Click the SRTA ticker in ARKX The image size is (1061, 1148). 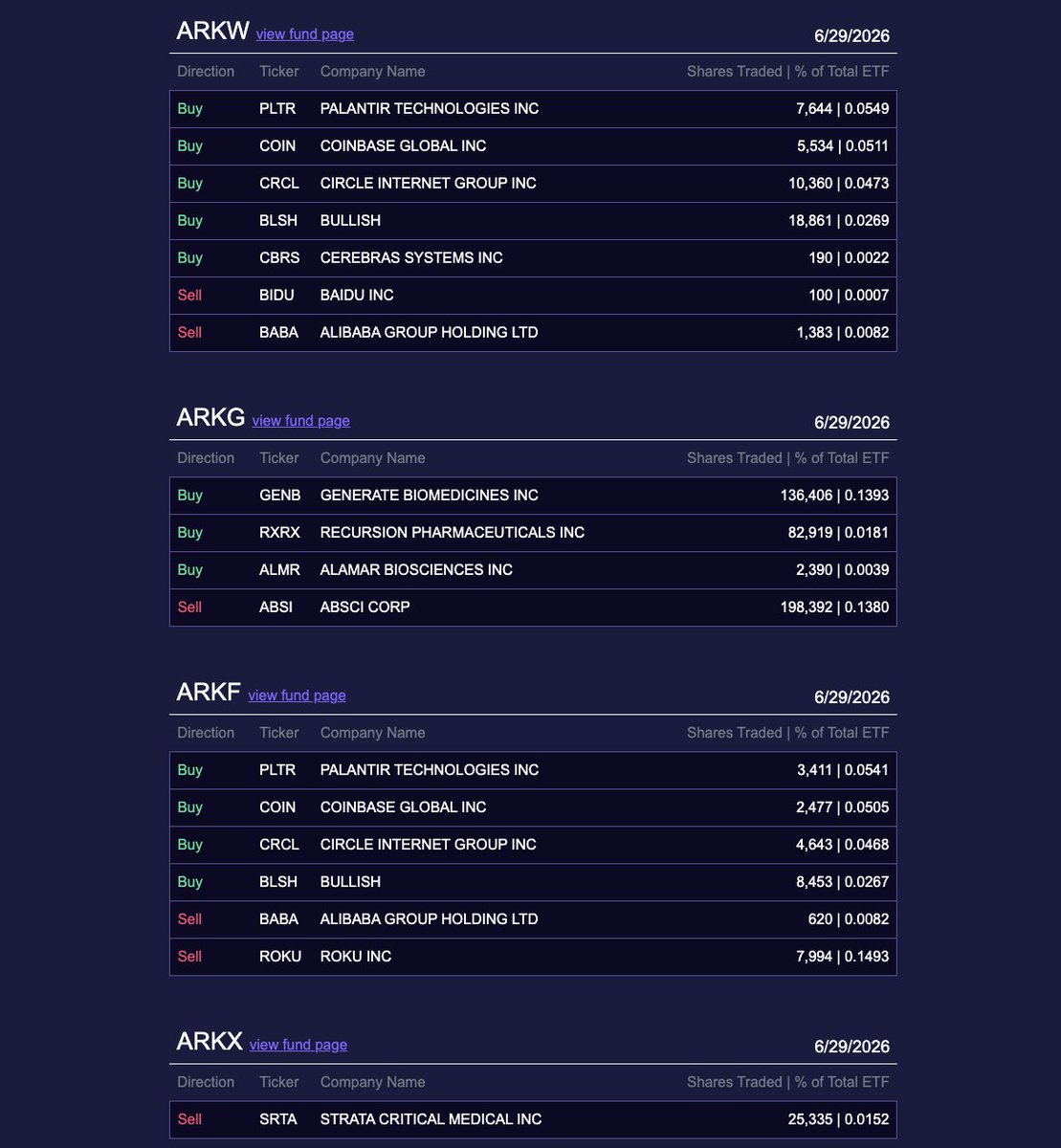pyautogui.click(x=278, y=1119)
